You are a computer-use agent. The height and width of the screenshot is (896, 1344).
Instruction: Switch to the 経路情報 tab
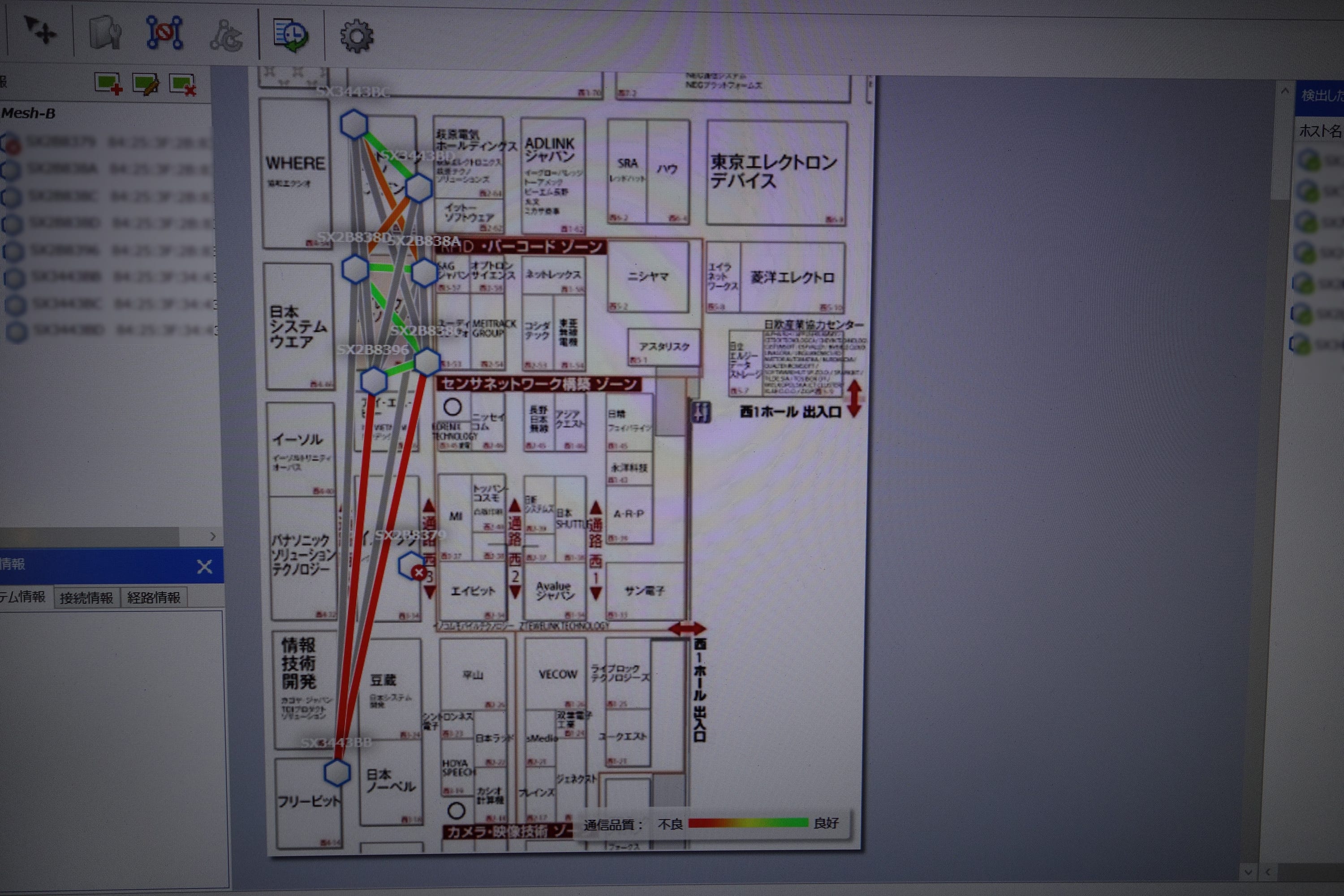pyautogui.click(x=154, y=598)
